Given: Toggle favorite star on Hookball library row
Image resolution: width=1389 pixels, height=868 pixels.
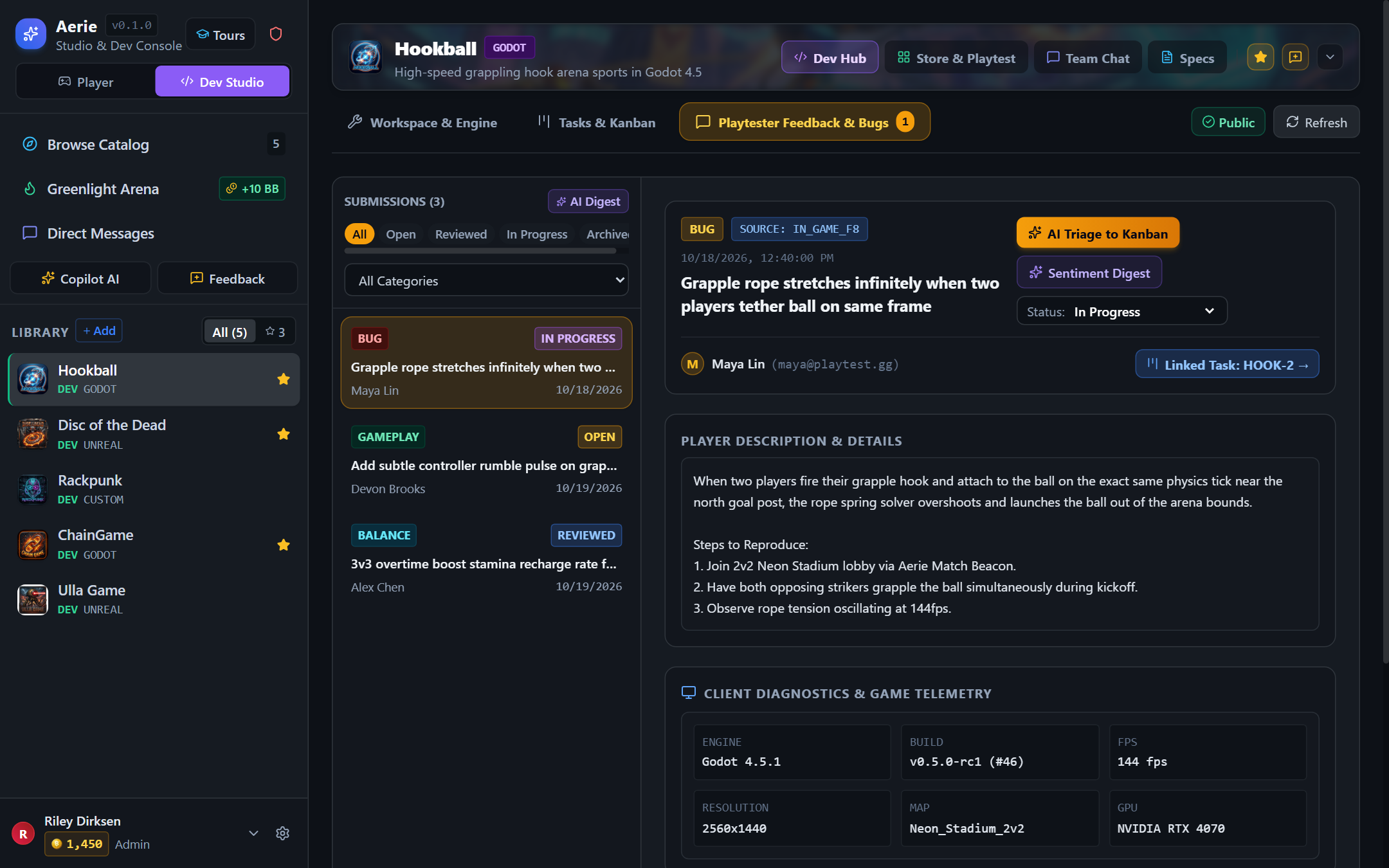Looking at the screenshot, I should (x=283, y=379).
